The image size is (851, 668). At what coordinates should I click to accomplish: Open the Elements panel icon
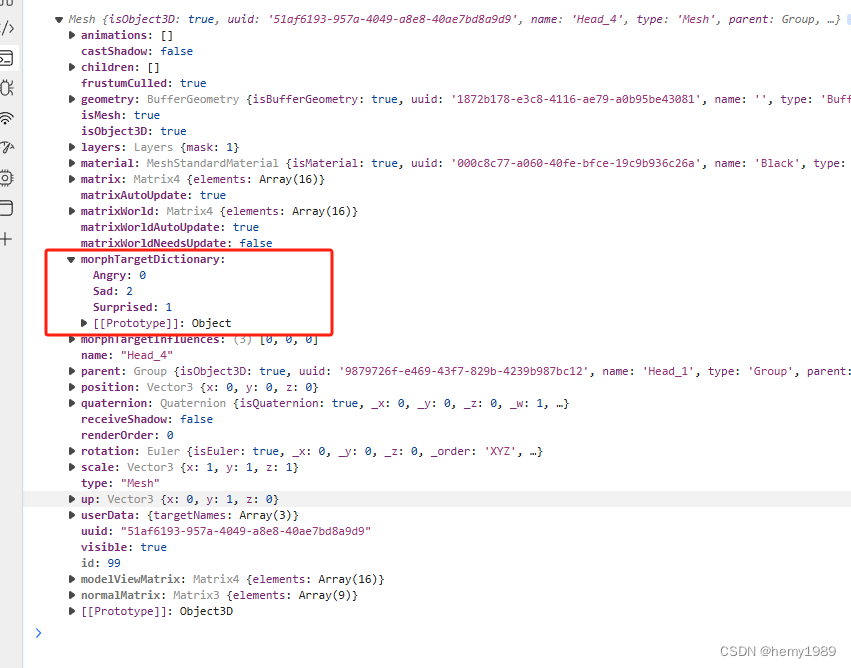tap(7, 27)
